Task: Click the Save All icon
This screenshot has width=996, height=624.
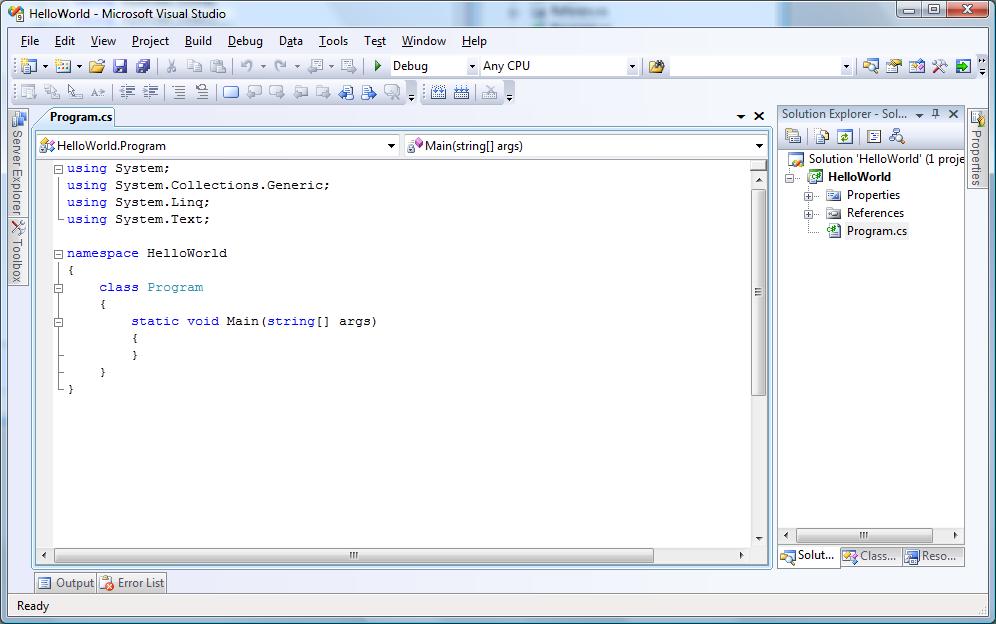Action: [143, 66]
